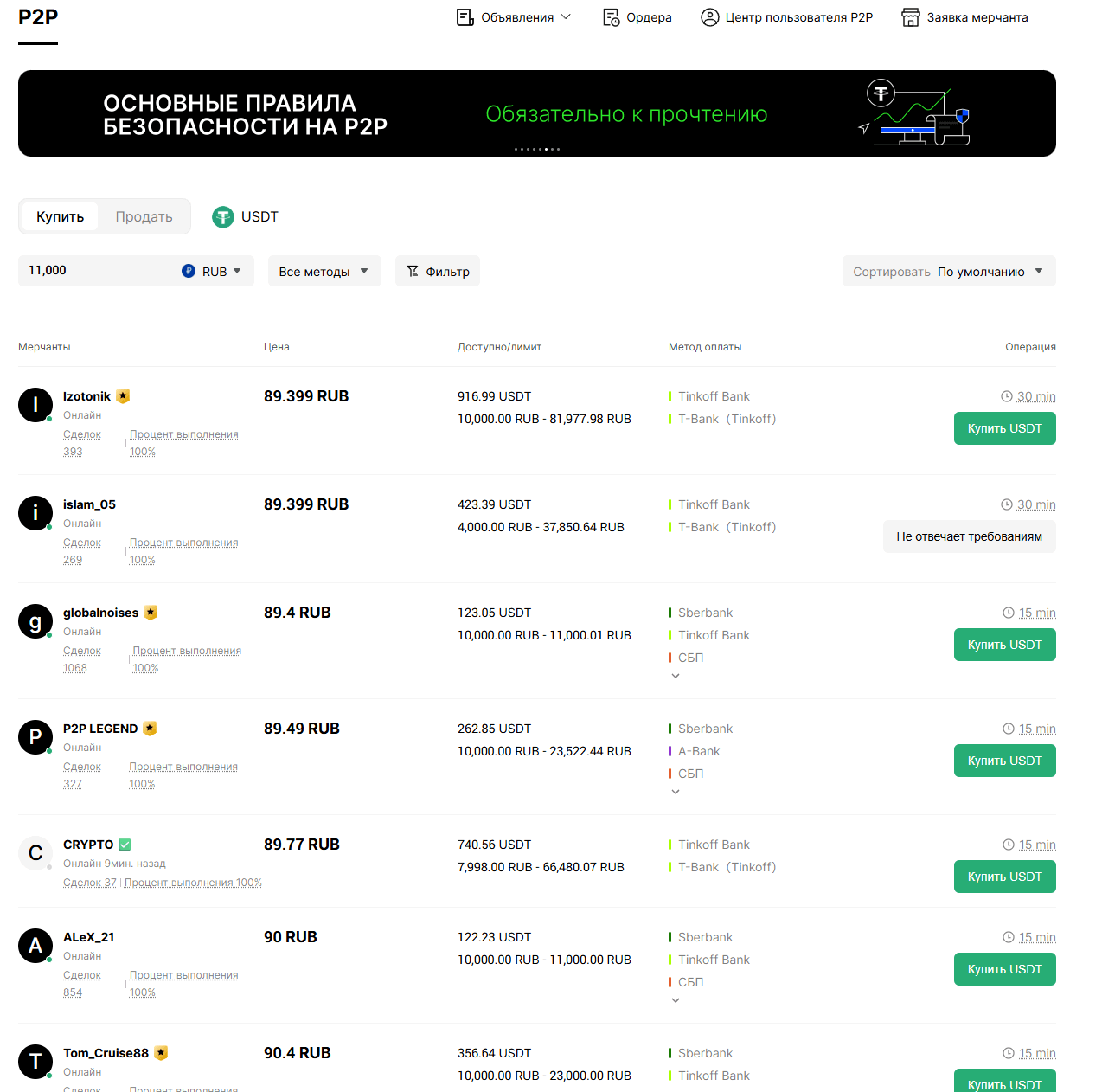This screenshot has height=1092, width=1102.
Task: Click the banner carousel pagination dots
Action: click(537, 149)
